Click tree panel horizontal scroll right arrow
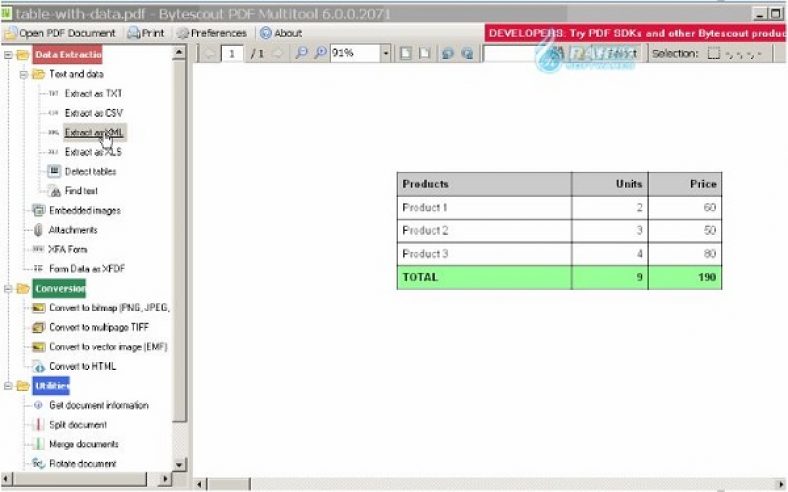Viewport: 788px width, 492px height. [x=165, y=479]
